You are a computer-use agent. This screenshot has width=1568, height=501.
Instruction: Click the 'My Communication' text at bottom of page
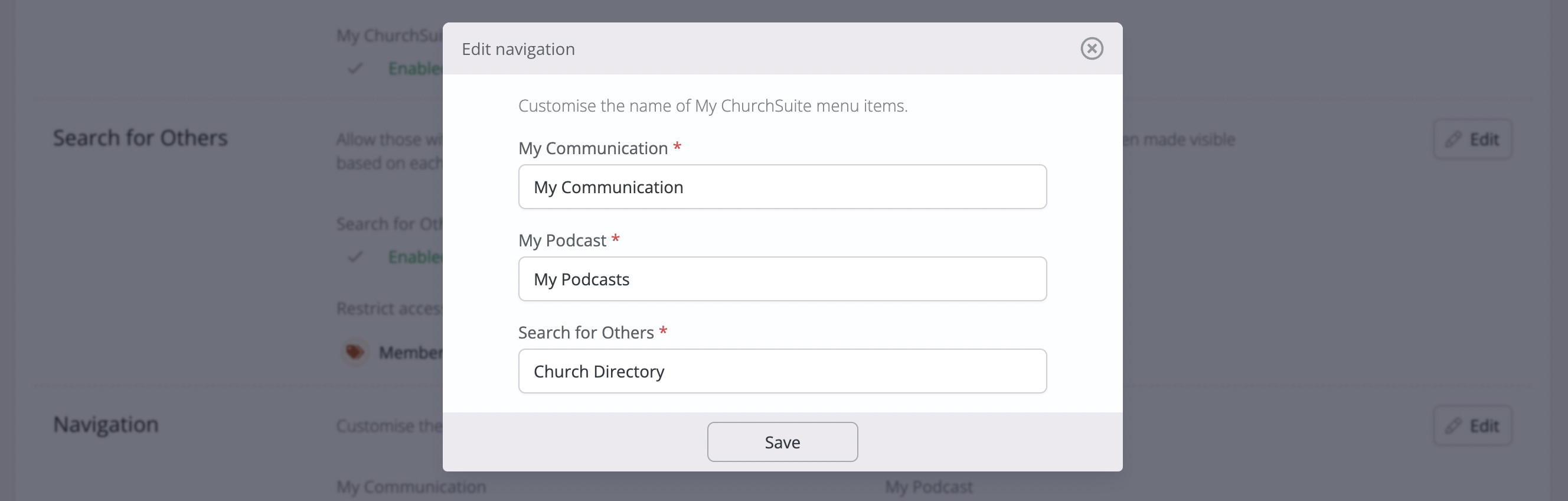click(411, 486)
